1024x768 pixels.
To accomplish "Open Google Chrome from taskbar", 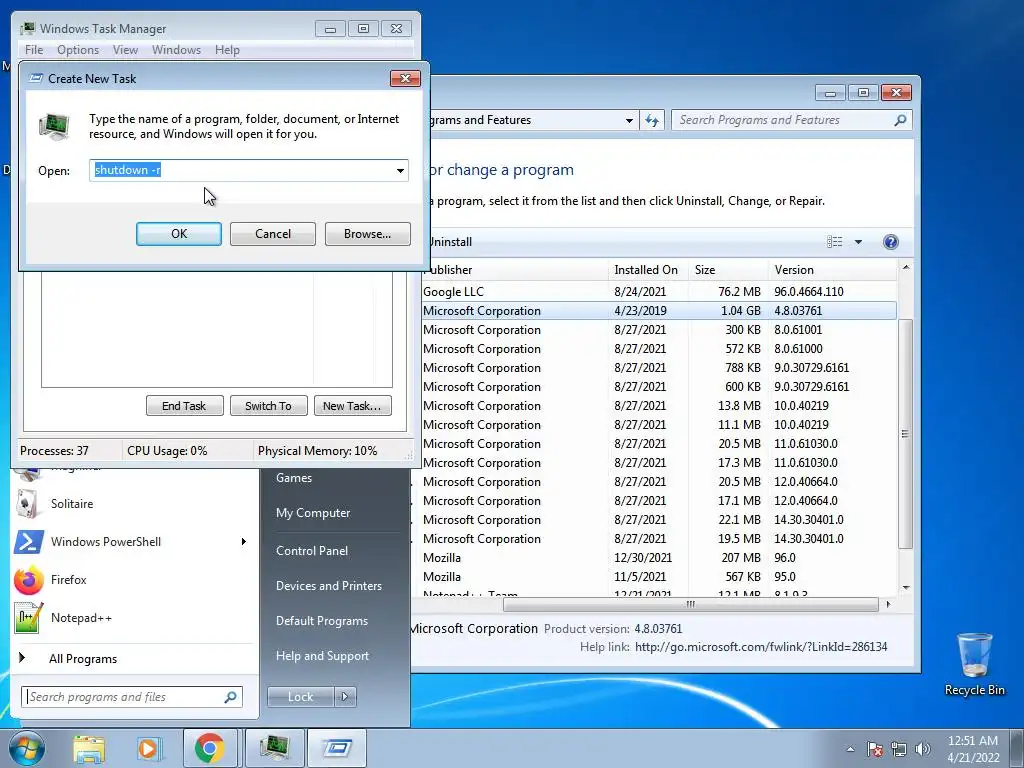I will click(209, 748).
